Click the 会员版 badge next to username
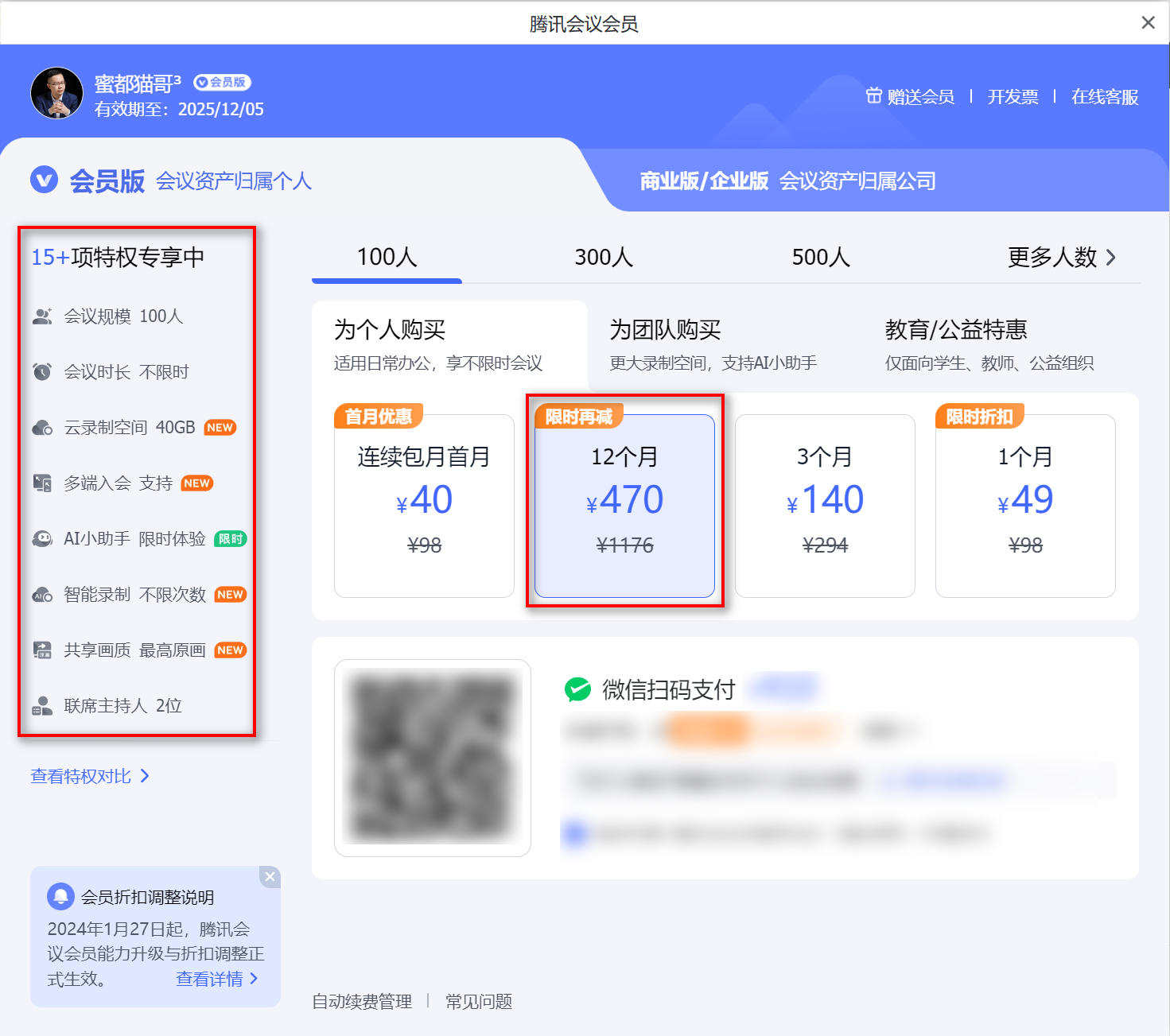This screenshot has height=1036, width=1170. point(222,82)
